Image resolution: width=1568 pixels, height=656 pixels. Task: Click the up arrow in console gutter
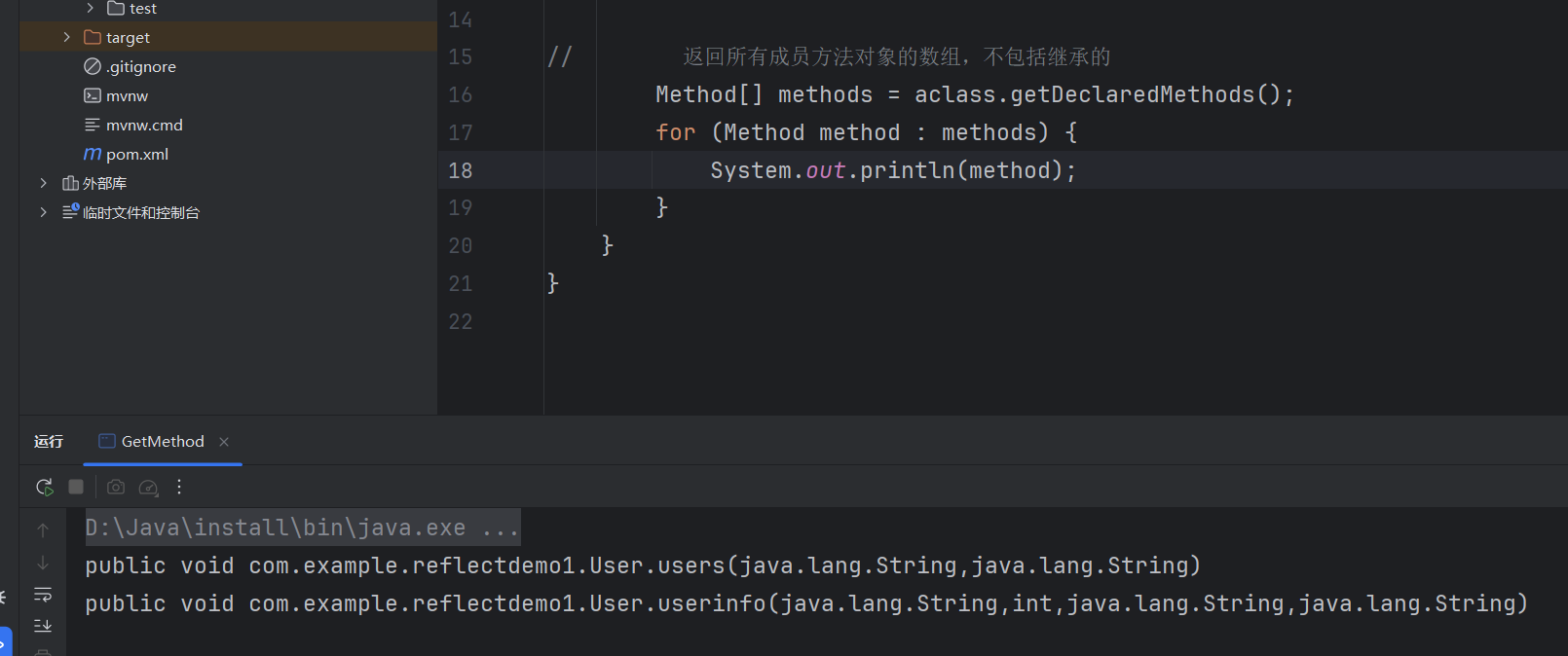pos(43,529)
